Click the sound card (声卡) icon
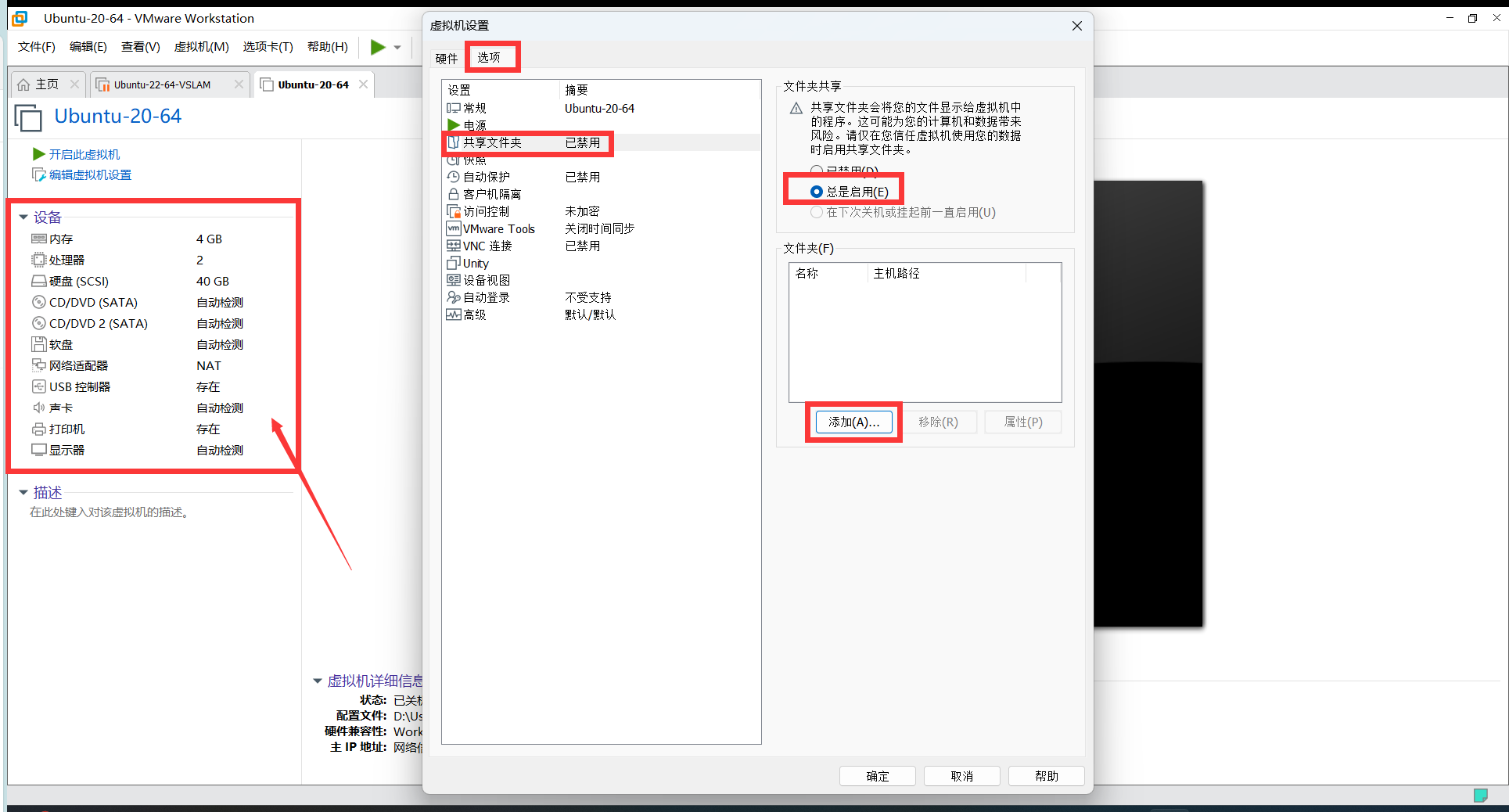The width and height of the screenshot is (1509, 812). point(39,408)
